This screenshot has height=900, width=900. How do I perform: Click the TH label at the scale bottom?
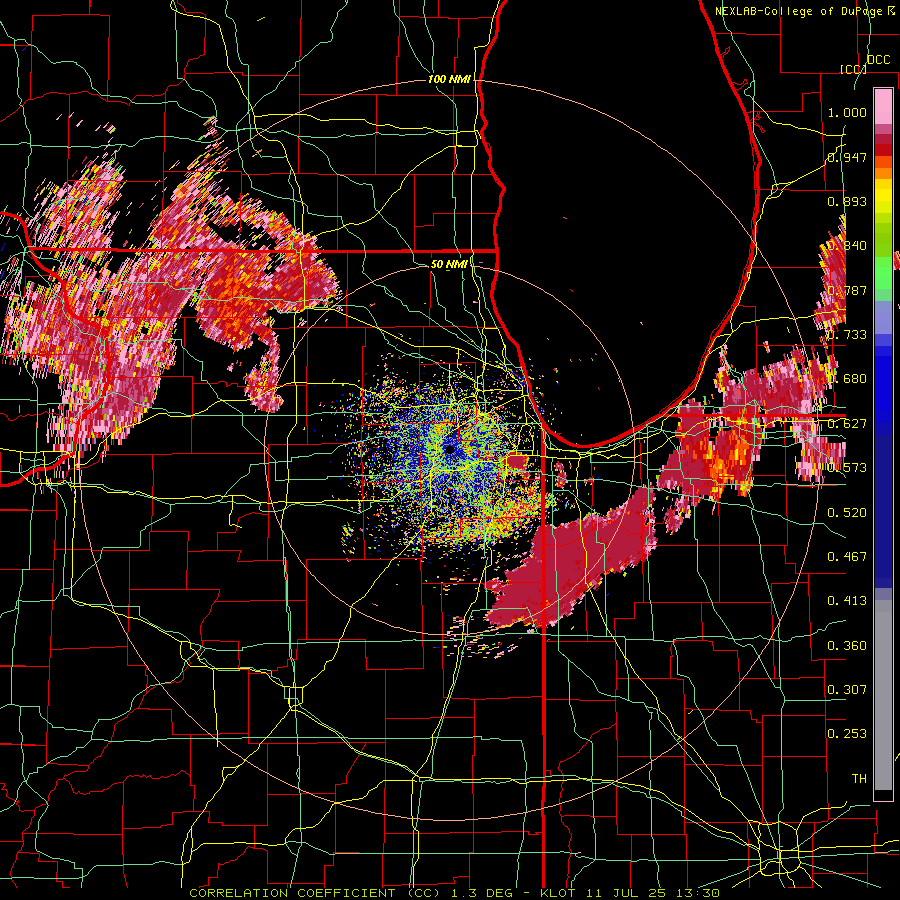pyautogui.click(x=859, y=779)
